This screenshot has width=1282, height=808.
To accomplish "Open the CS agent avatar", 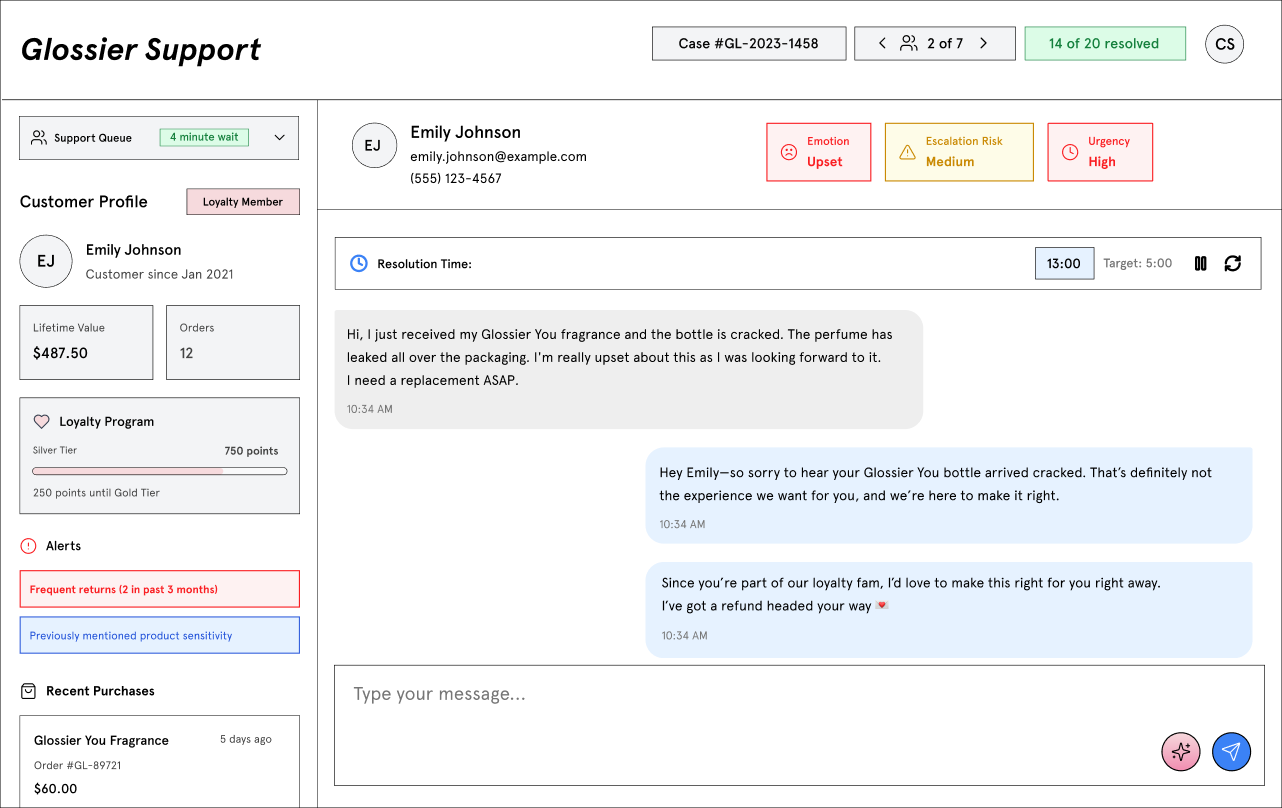I will (x=1224, y=44).
